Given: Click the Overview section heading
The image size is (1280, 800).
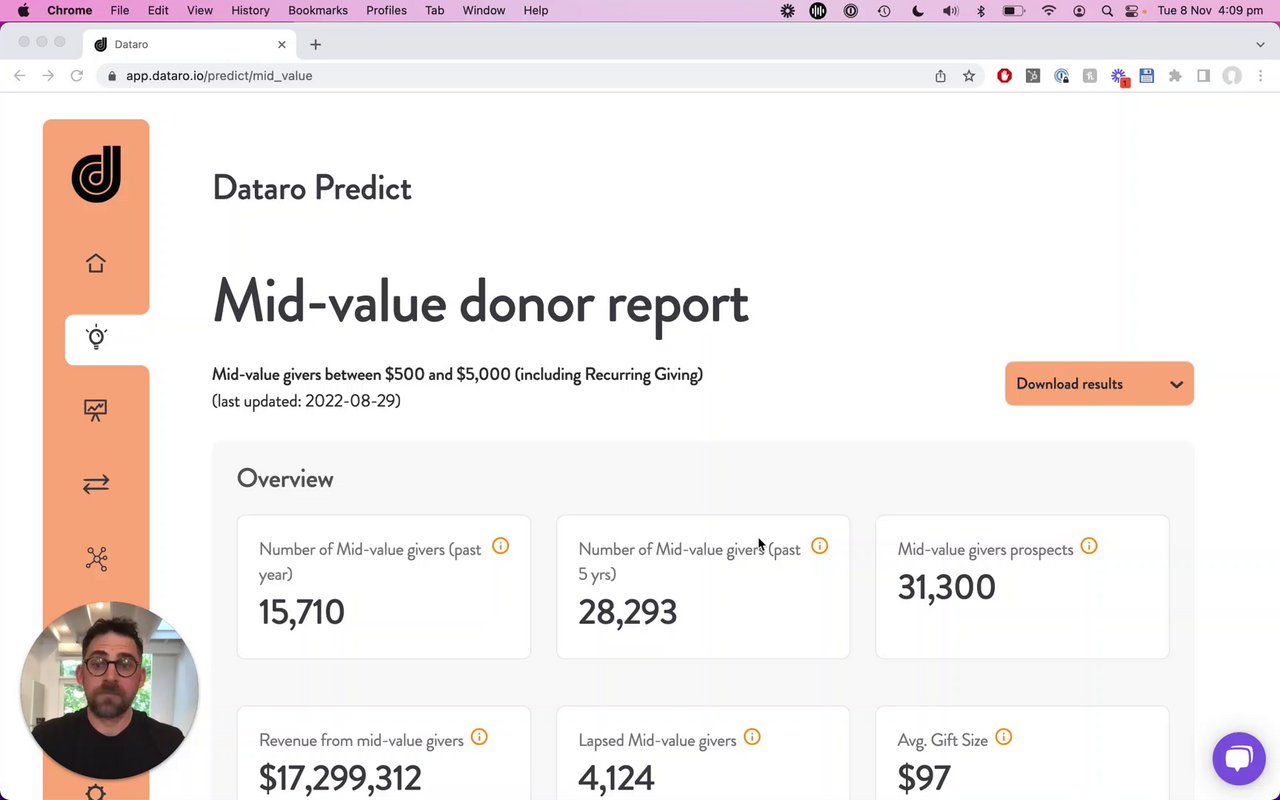Looking at the screenshot, I should (x=285, y=479).
